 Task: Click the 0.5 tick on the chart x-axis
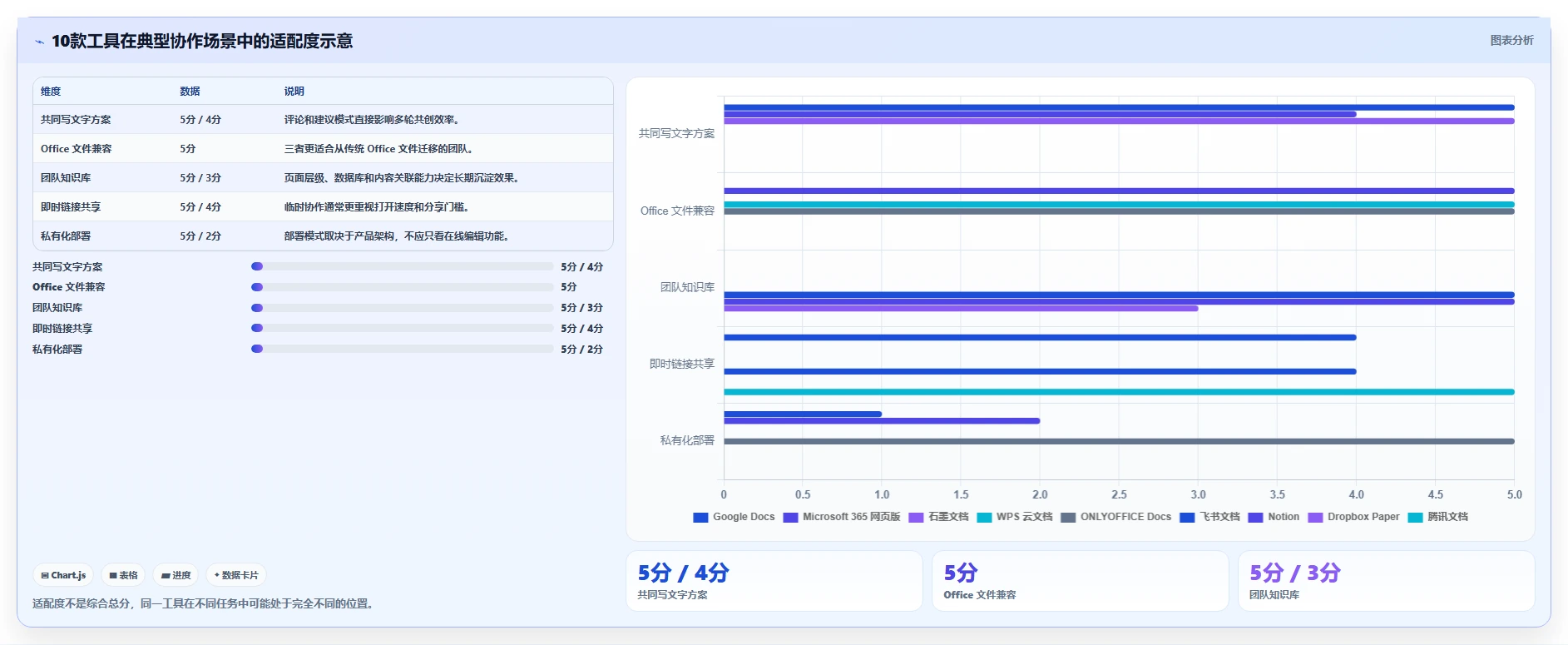pos(803,494)
